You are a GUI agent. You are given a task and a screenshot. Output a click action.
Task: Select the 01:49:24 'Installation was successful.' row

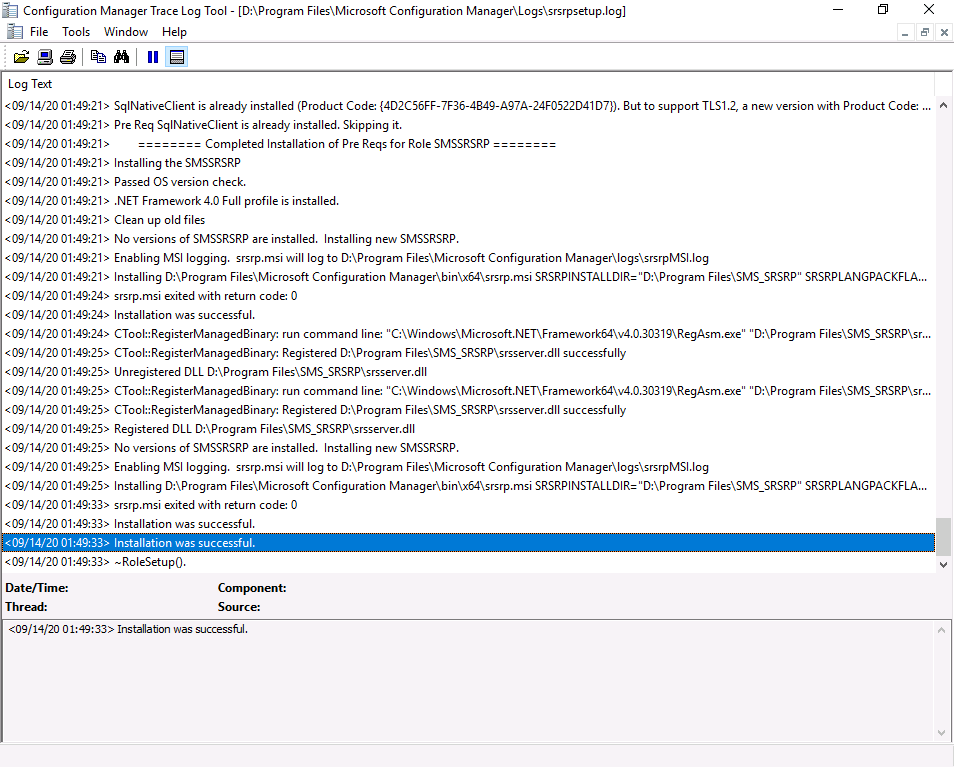pyautogui.click(x=468, y=315)
